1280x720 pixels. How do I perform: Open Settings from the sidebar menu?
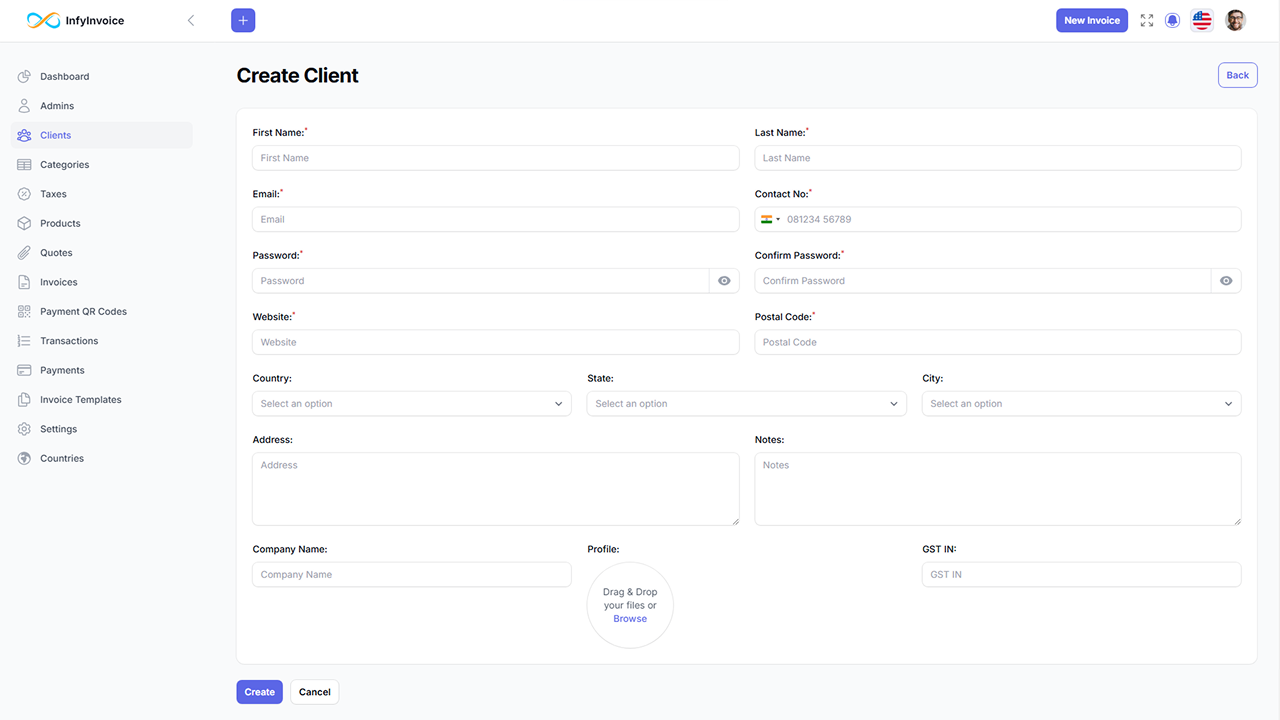(60, 428)
